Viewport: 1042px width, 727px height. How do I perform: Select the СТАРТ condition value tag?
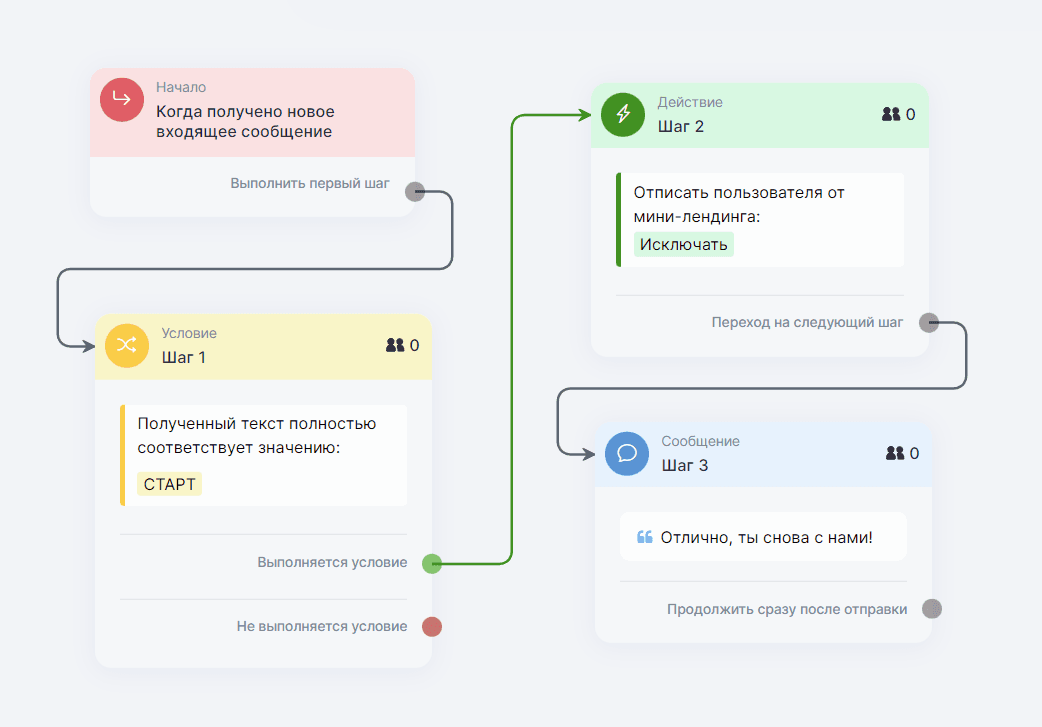pyautogui.click(x=170, y=484)
